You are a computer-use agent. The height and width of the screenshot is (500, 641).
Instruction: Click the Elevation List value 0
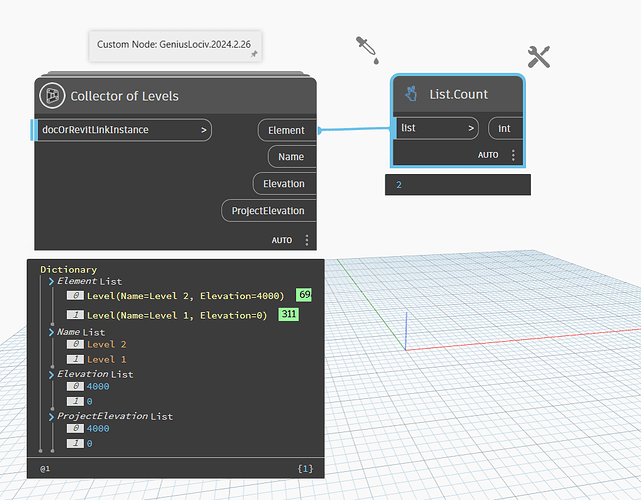pos(90,402)
